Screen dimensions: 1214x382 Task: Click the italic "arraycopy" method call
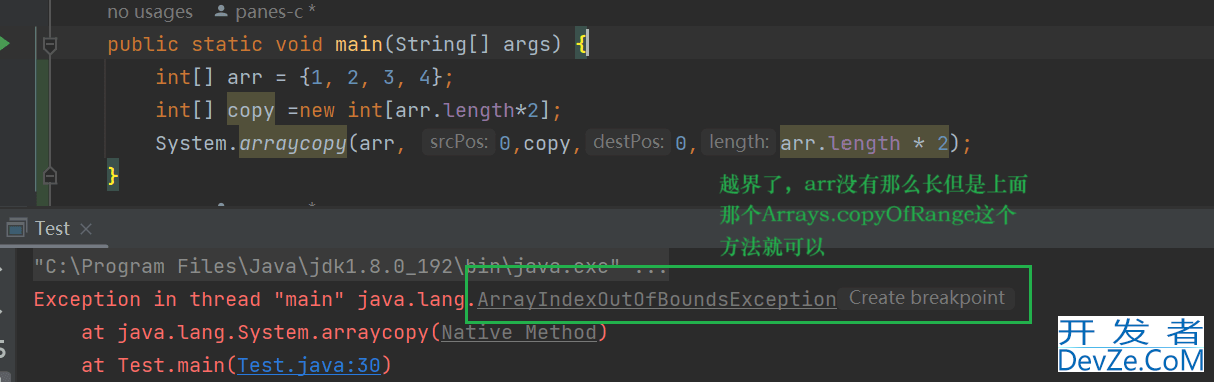point(293,143)
